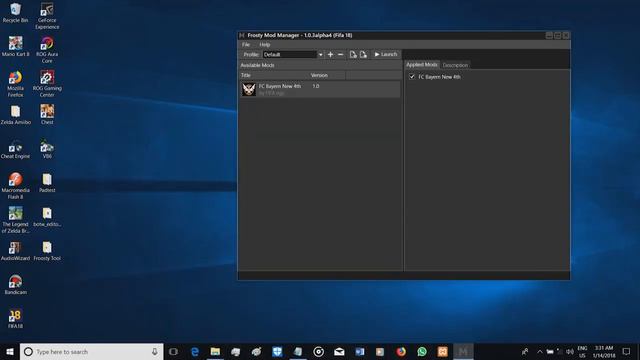
Task: Click the first document icon beside the minus button
Action: 353,54
